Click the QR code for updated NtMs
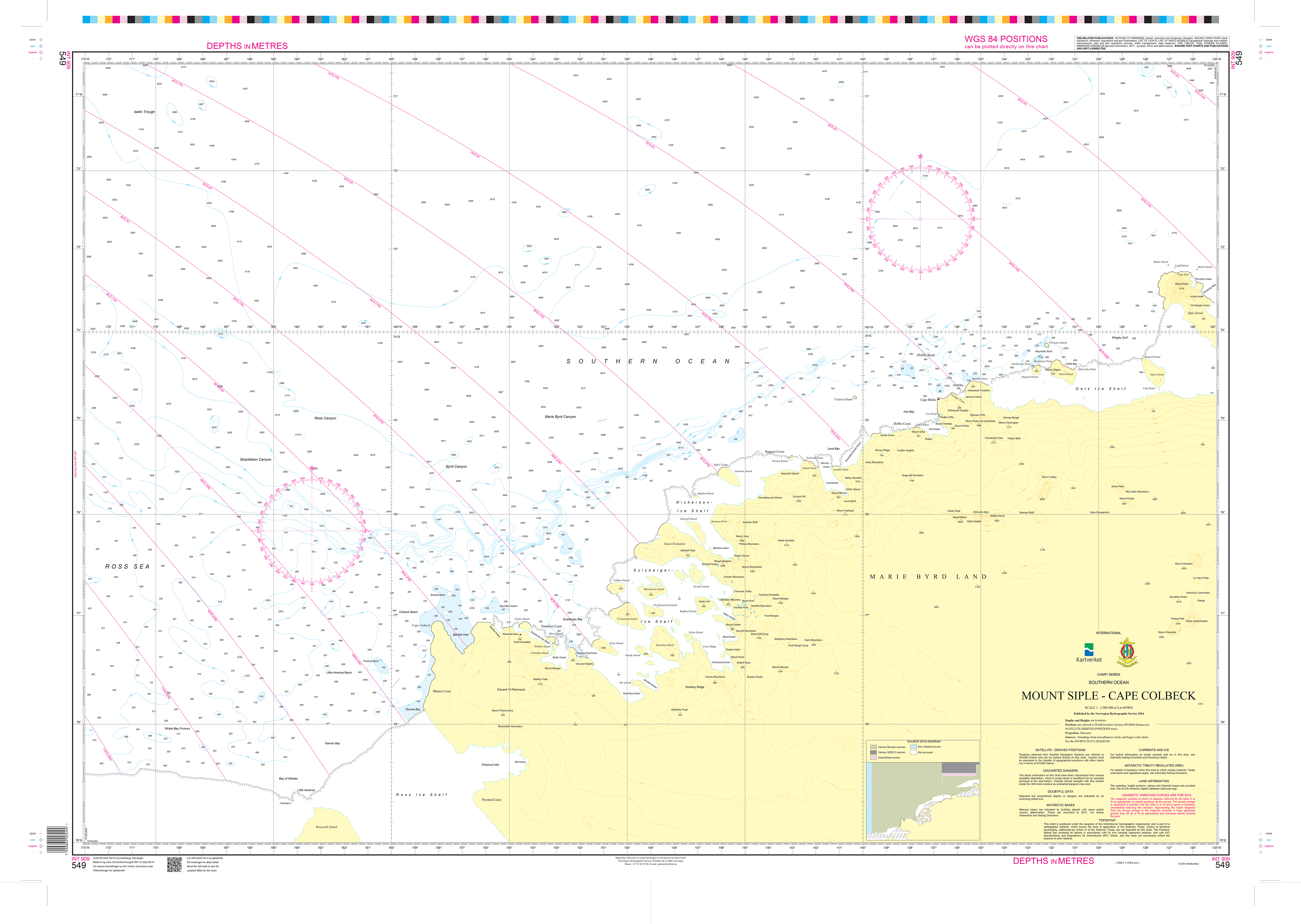This screenshot has height=924, width=1301. click(x=174, y=865)
